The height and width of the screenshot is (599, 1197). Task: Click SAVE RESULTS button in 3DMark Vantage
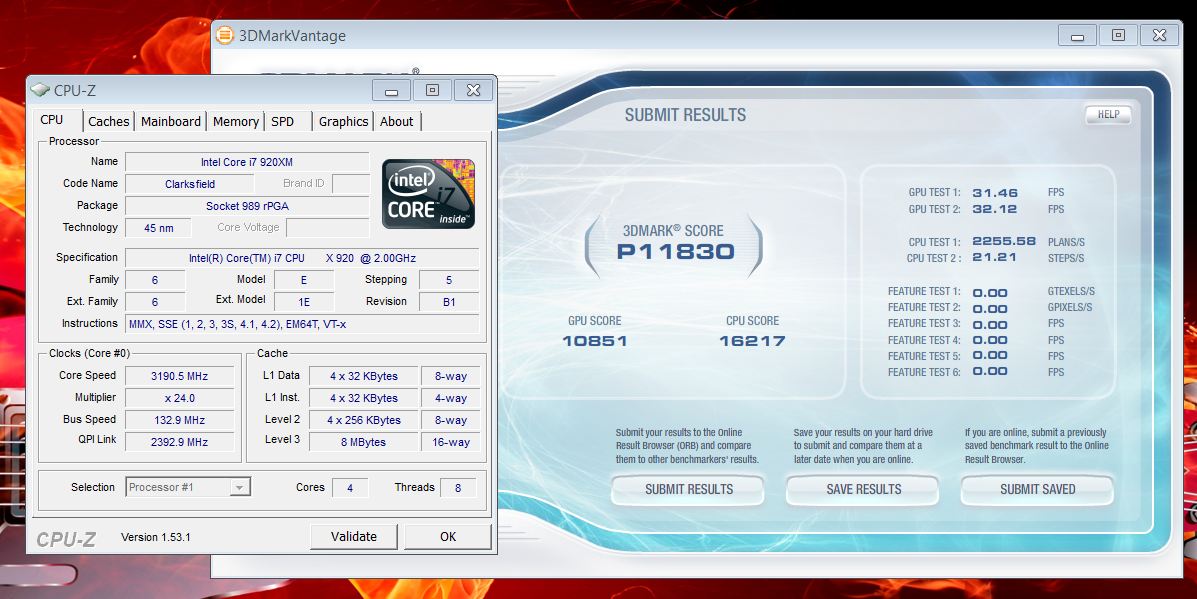[x=863, y=489]
